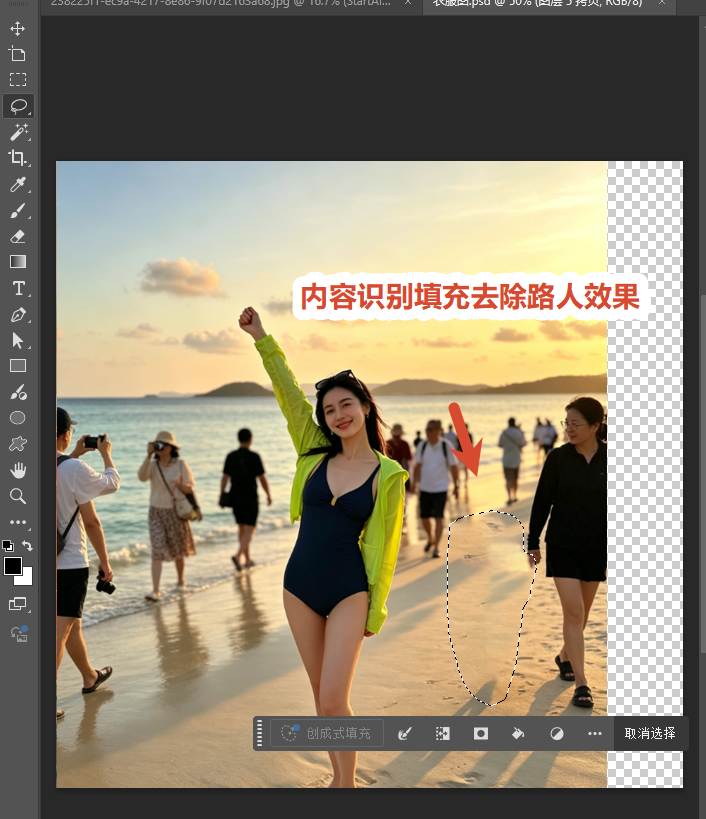Click the taskbar drag handle grip

(x=260, y=733)
